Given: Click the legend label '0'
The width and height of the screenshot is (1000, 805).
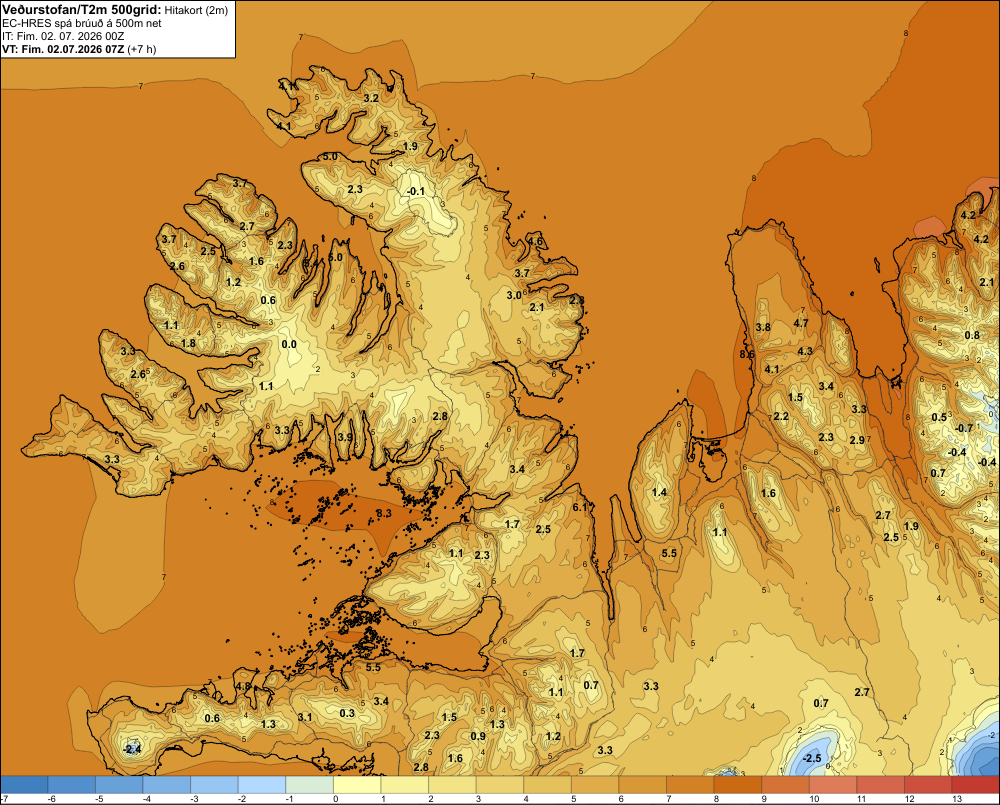Looking at the screenshot, I should [336, 799].
